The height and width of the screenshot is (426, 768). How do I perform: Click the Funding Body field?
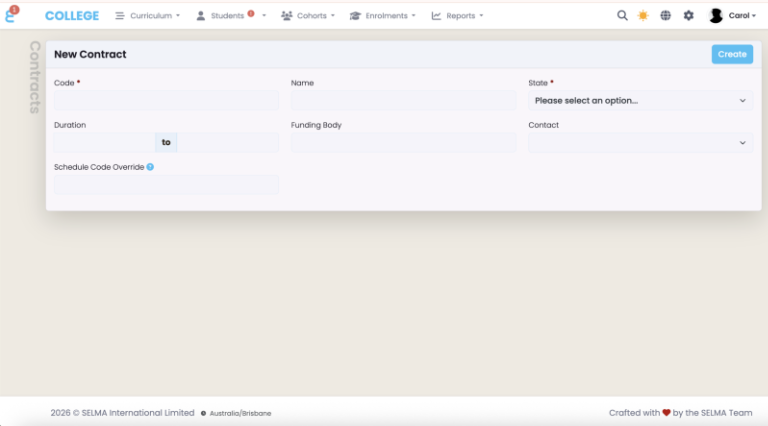403,143
